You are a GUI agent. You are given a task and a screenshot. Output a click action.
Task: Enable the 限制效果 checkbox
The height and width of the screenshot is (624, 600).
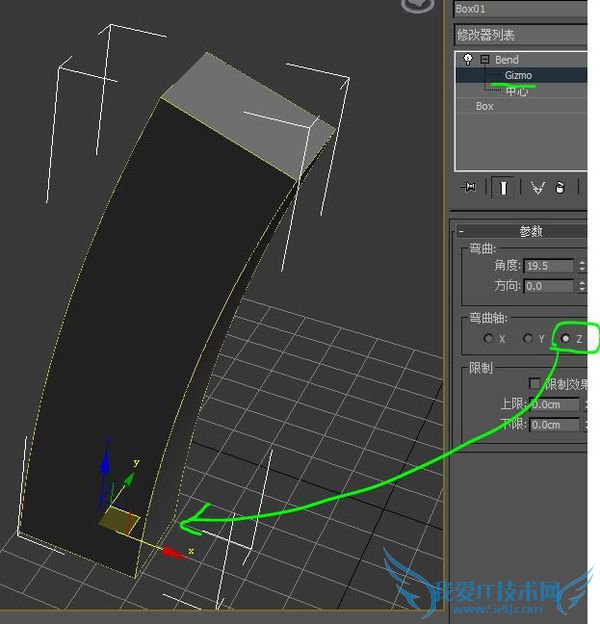535,384
